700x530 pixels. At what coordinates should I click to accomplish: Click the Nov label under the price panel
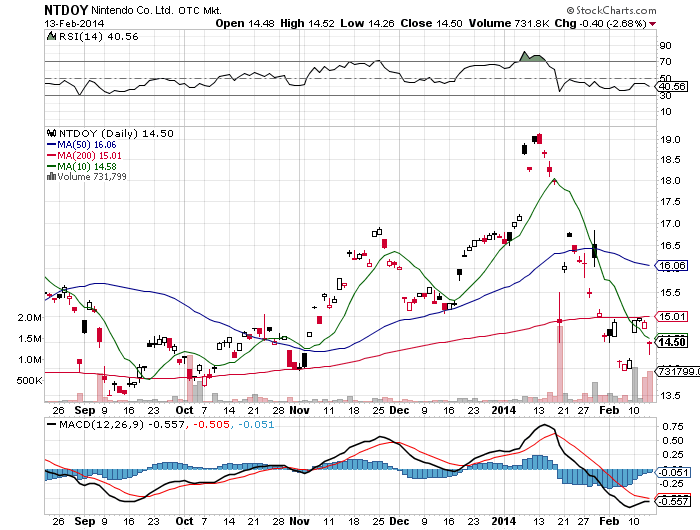pyautogui.click(x=299, y=410)
